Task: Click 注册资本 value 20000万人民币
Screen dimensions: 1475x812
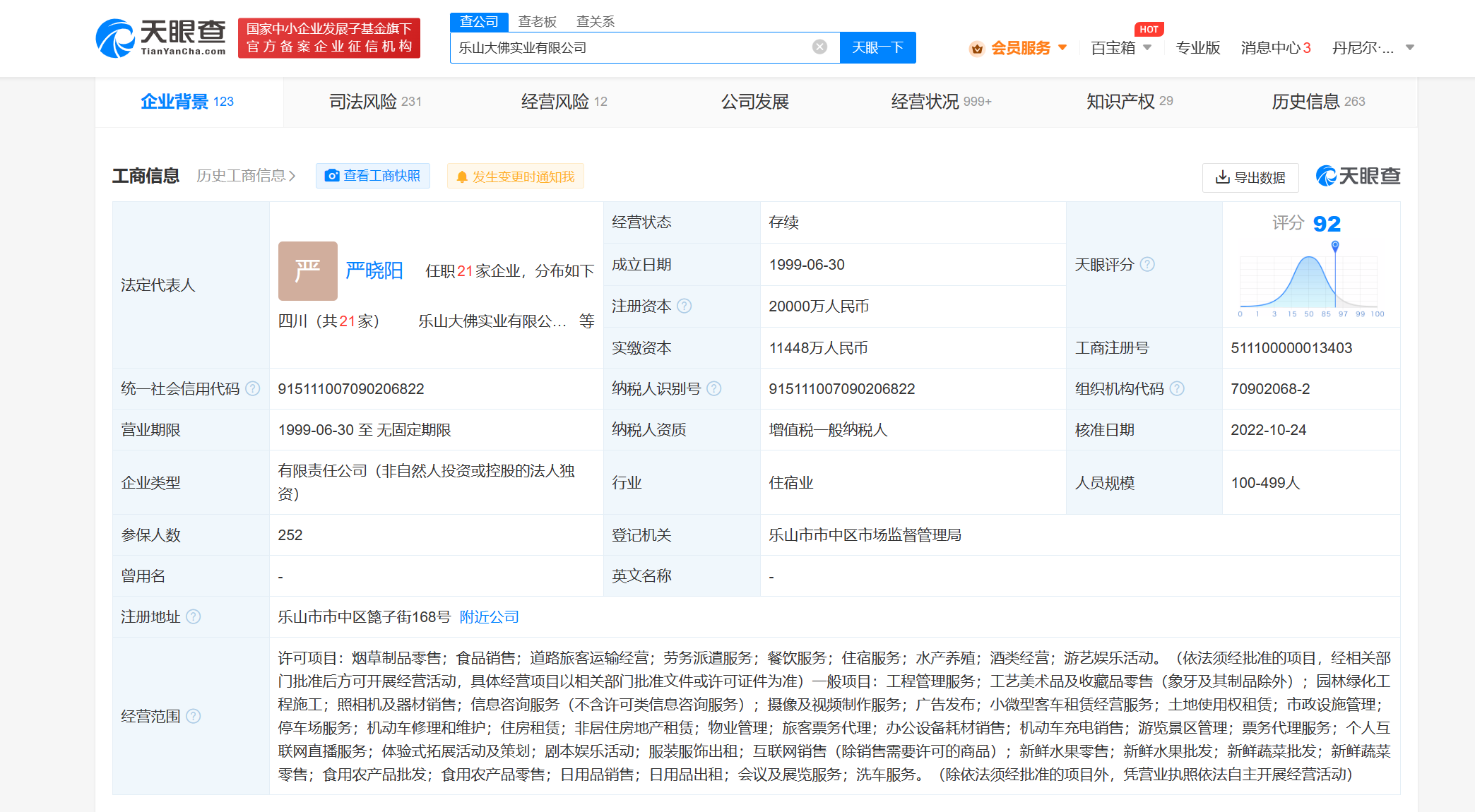Action: pyautogui.click(x=819, y=306)
